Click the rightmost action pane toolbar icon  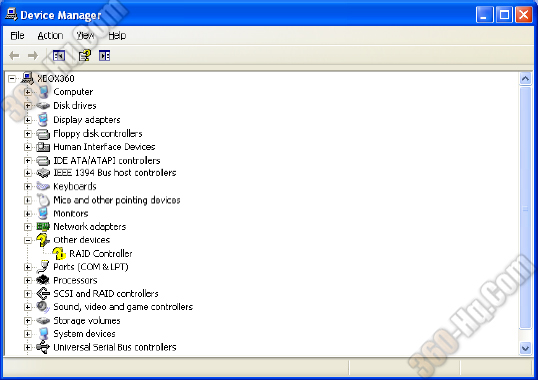(x=104, y=56)
